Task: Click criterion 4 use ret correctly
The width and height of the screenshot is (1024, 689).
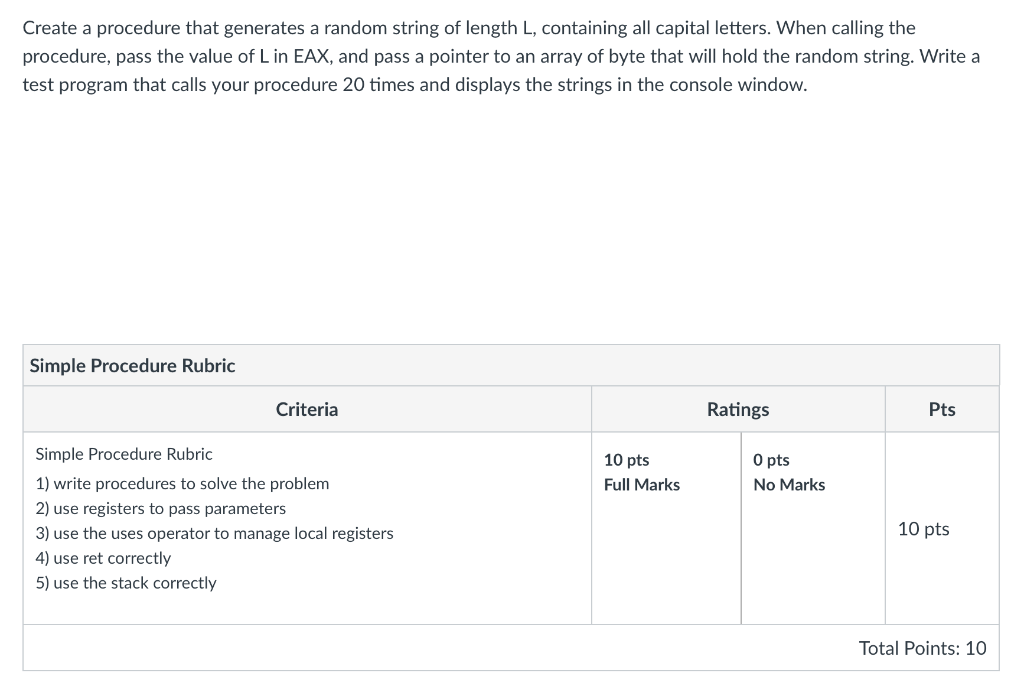Action: (x=103, y=558)
